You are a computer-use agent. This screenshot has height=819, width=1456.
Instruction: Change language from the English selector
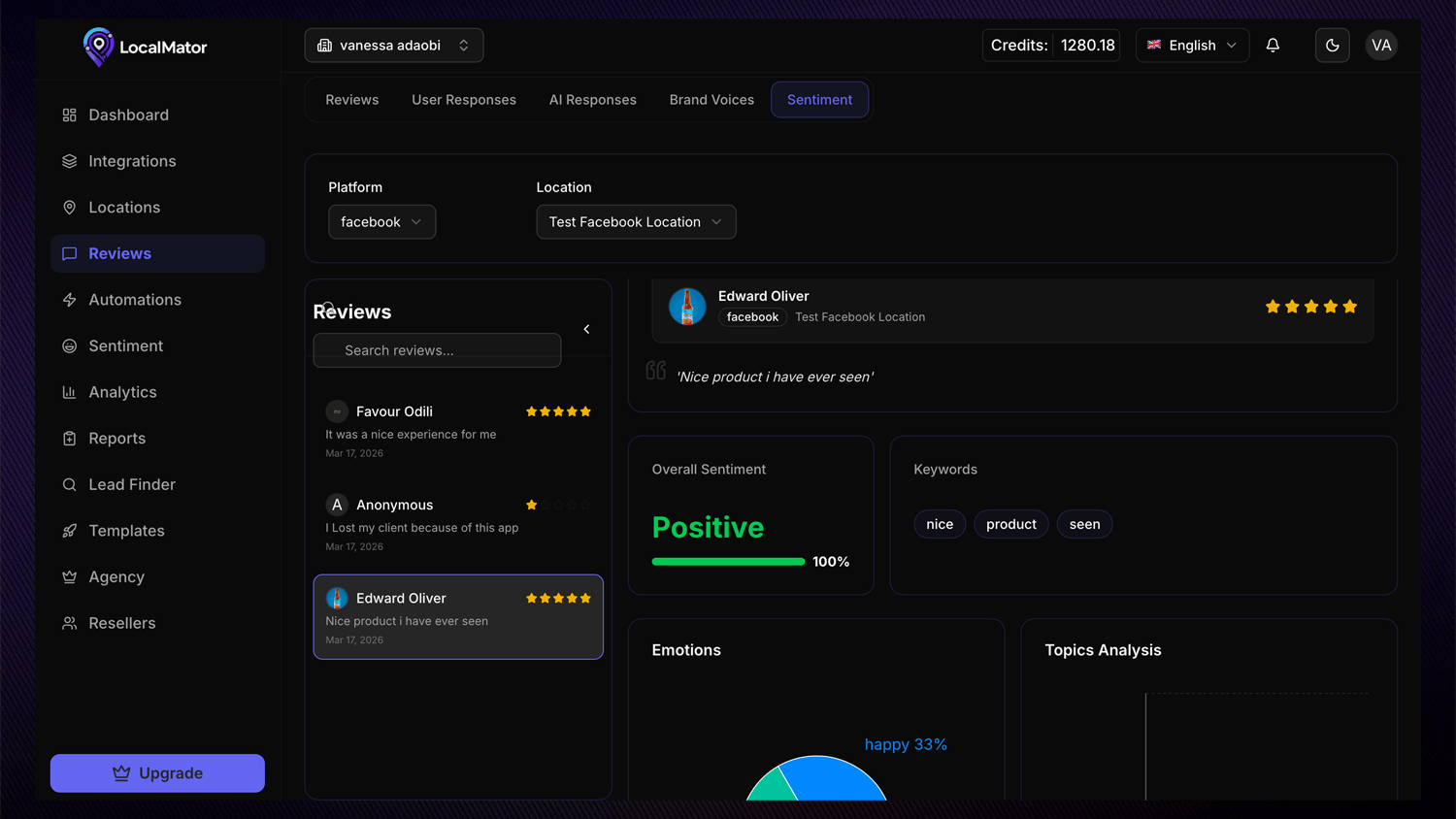(1192, 46)
